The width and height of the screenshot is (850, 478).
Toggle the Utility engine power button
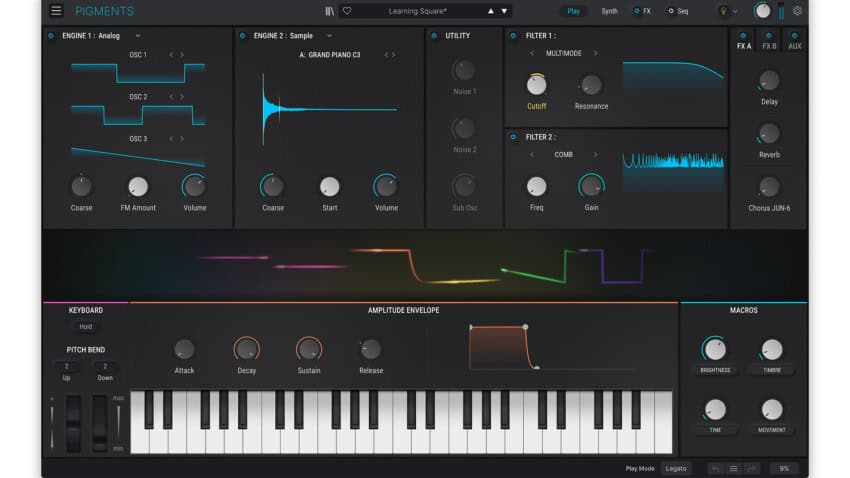pyautogui.click(x=434, y=36)
